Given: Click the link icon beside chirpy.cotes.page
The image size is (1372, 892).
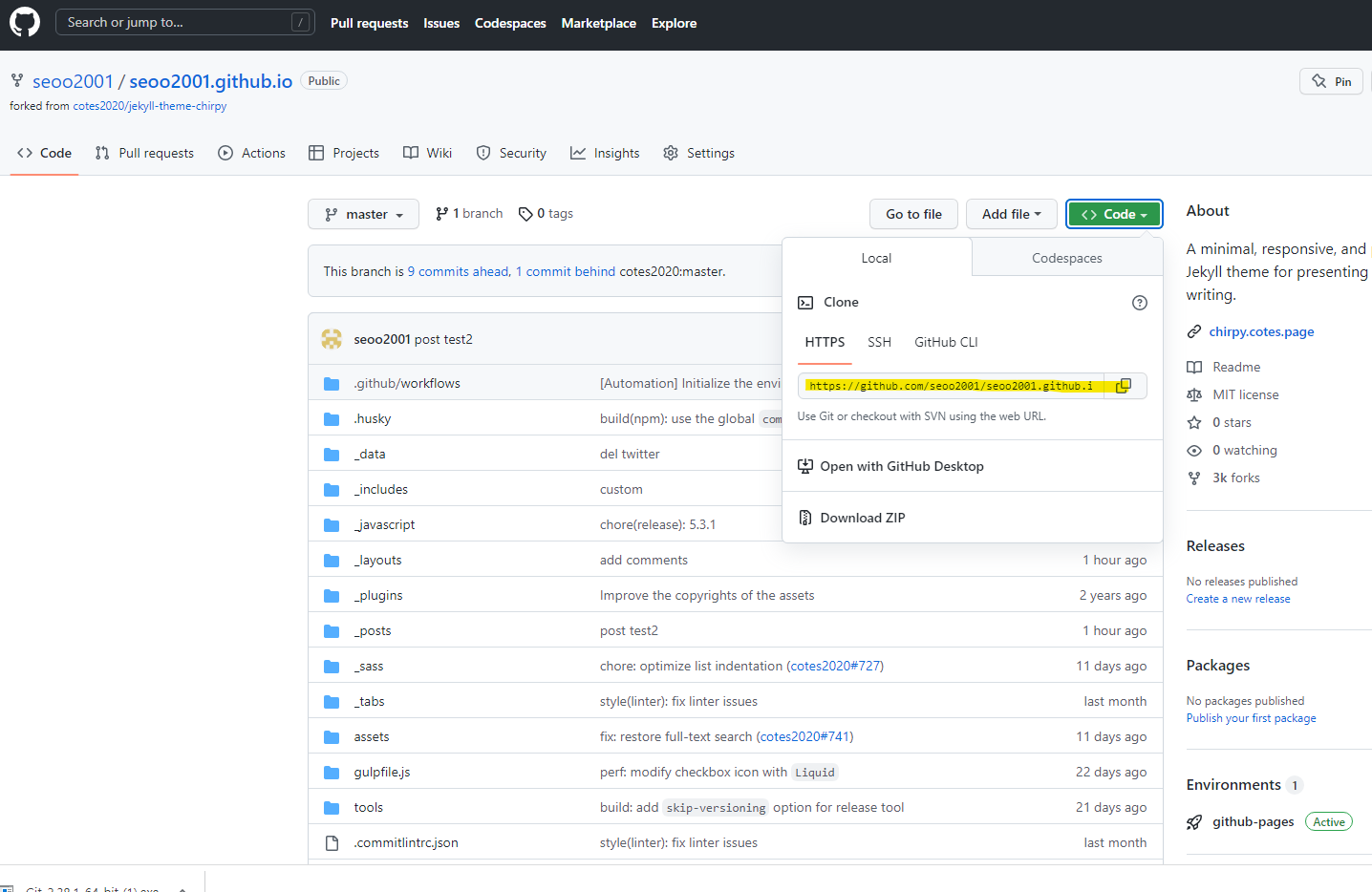Looking at the screenshot, I should pos(1194,331).
